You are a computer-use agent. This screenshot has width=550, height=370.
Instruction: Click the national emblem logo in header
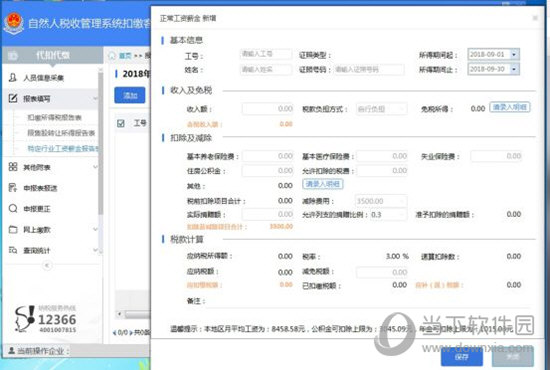click(x=14, y=23)
